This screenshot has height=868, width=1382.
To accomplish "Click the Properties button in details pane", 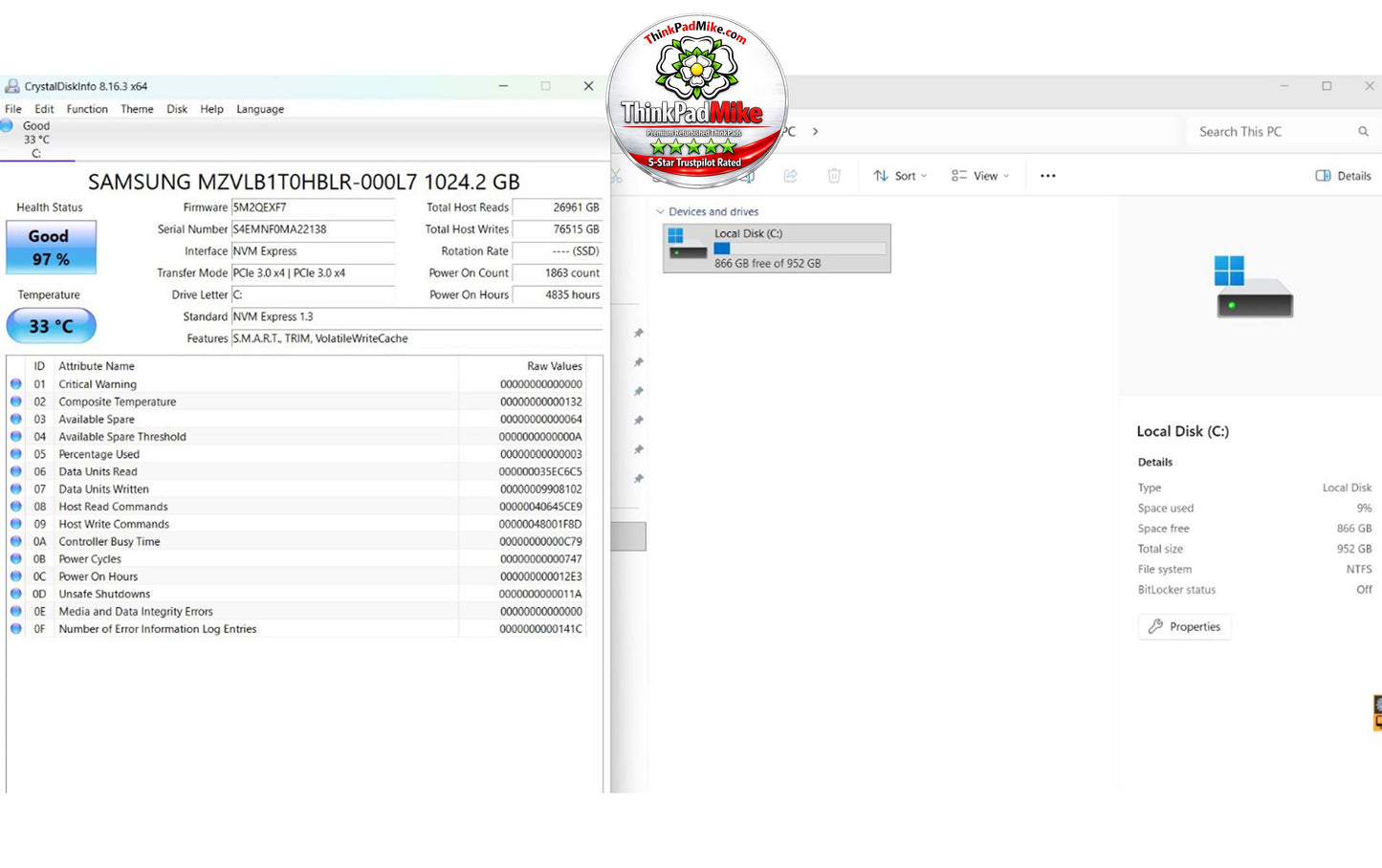I will pos(1185,627).
